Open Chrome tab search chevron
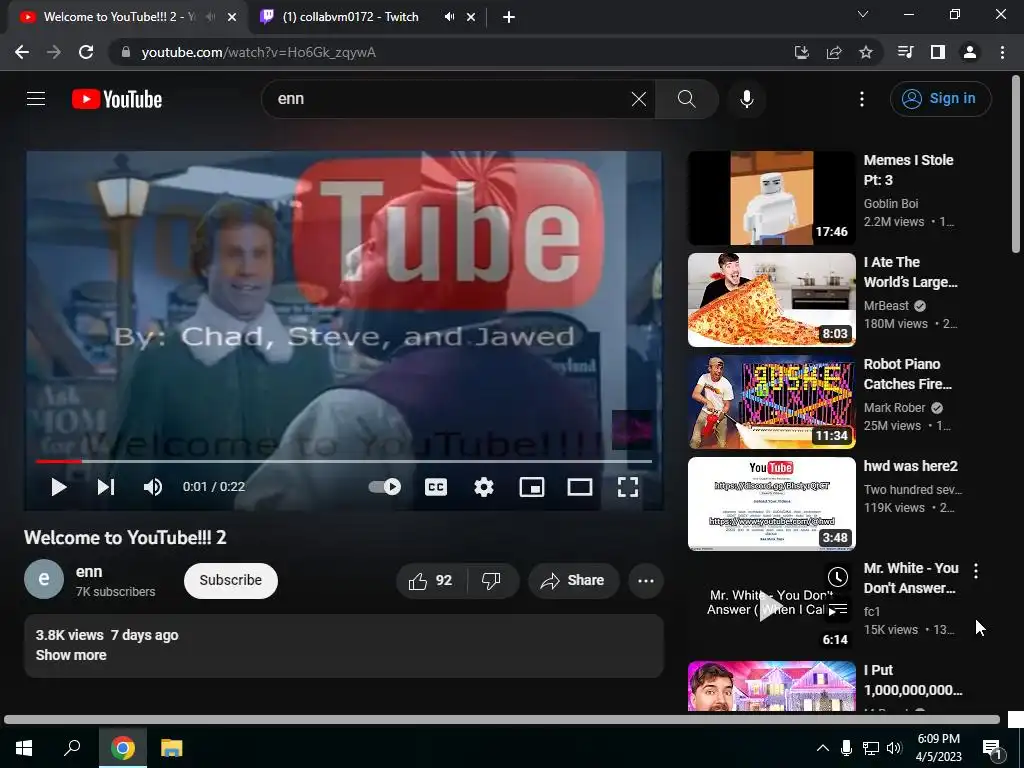Image resolution: width=1024 pixels, height=768 pixels. coord(863,14)
